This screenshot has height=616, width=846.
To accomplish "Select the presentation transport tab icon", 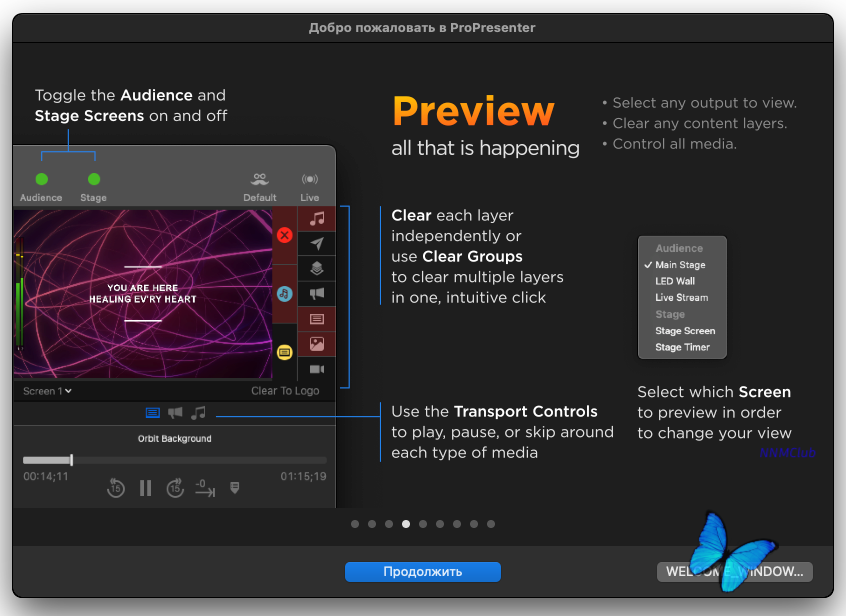I will click(153, 413).
